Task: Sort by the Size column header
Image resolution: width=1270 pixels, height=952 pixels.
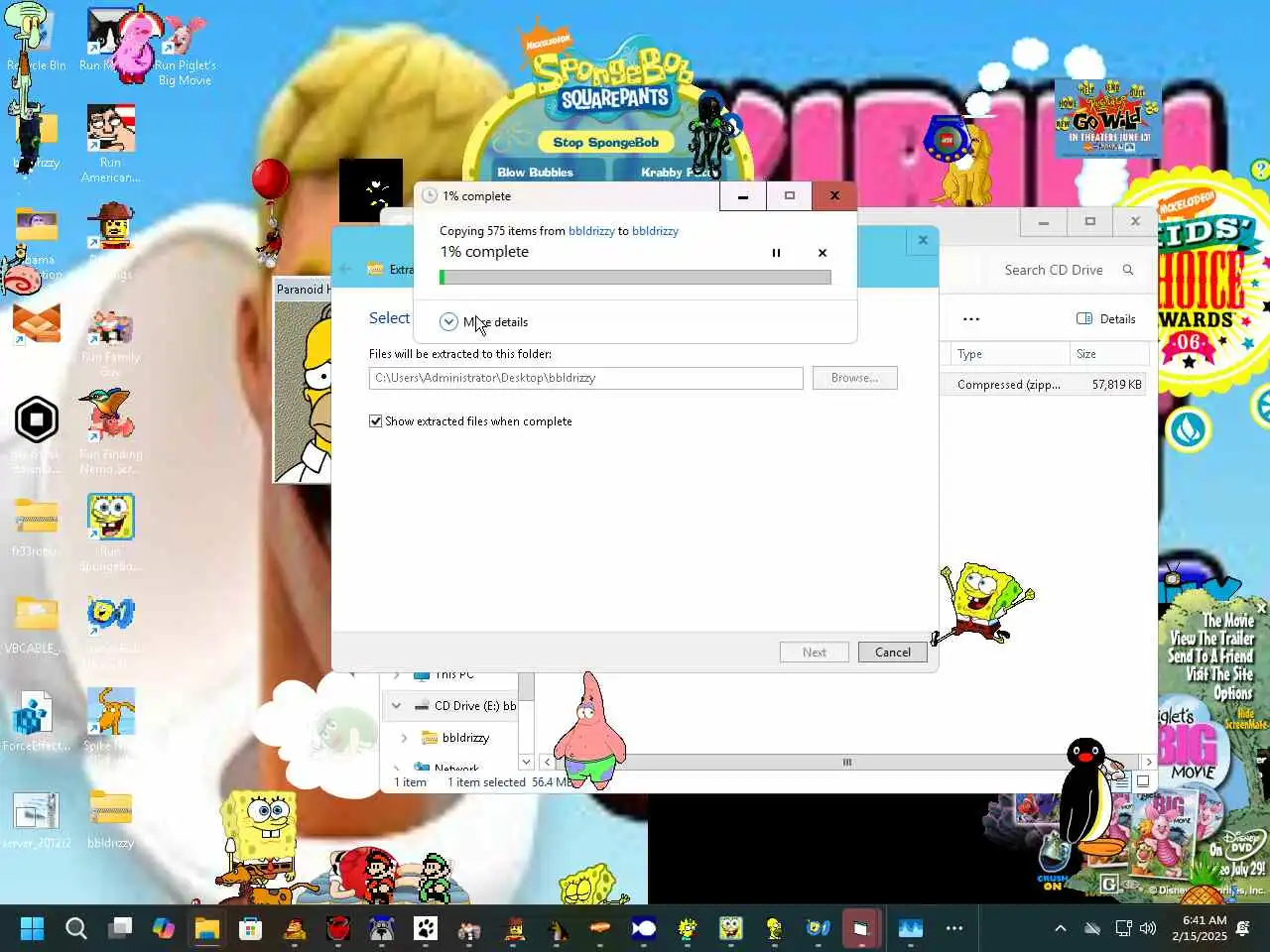Action: point(1109,354)
